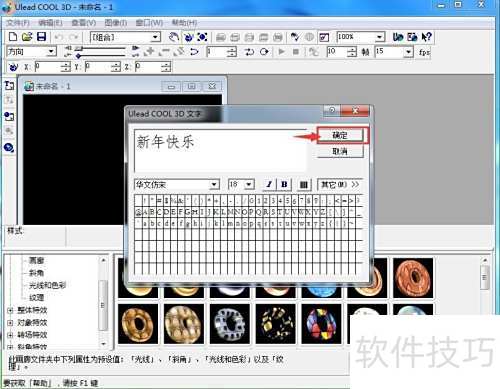Click 取消 to cancel the text dialog

click(x=340, y=151)
